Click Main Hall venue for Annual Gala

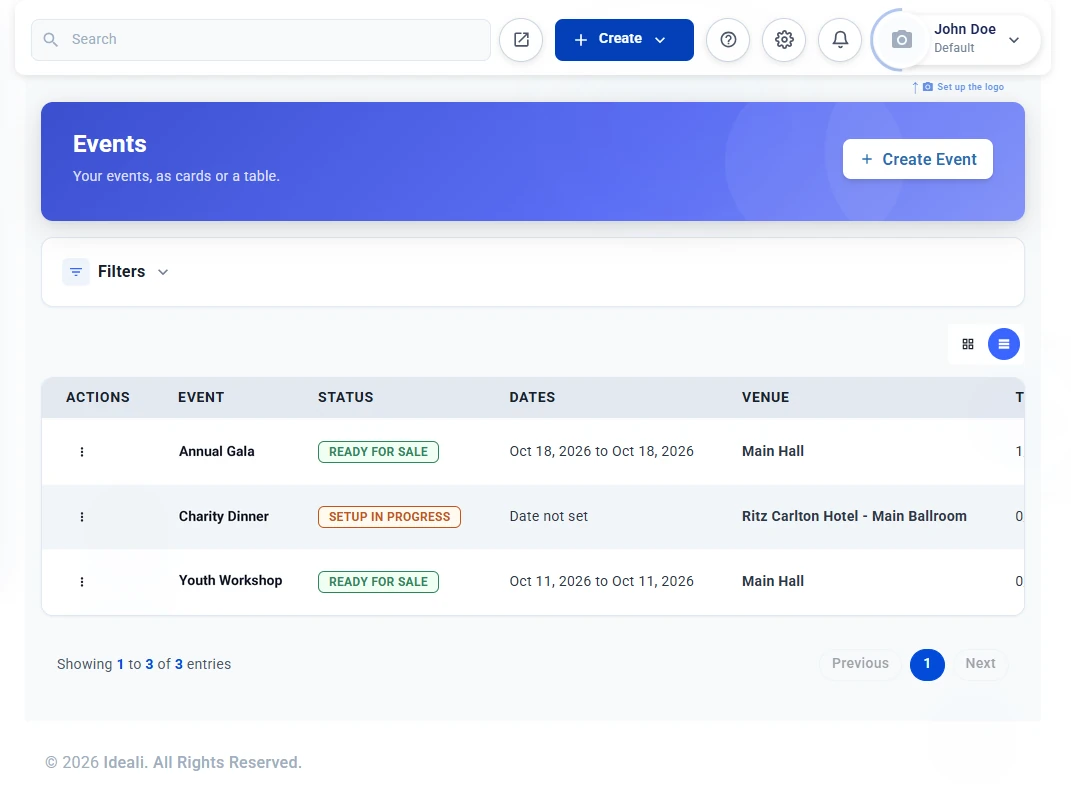pos(773,451)
